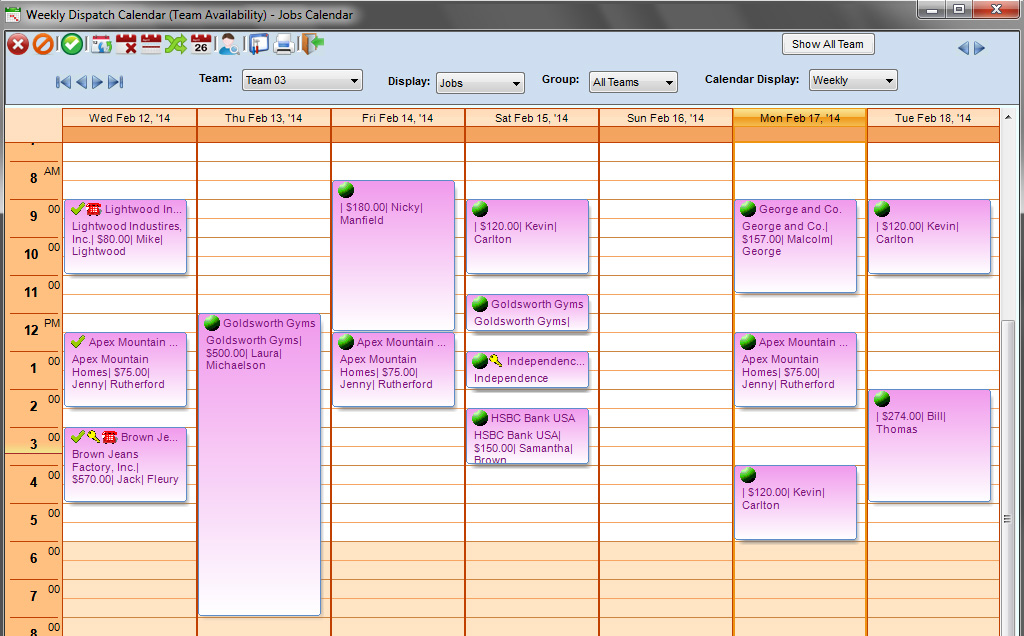Image resolution: width=1024 pixels, height=636 pixels.
Task: Click the orange cancel circle toolbar icon
Action: click(43, 44)
